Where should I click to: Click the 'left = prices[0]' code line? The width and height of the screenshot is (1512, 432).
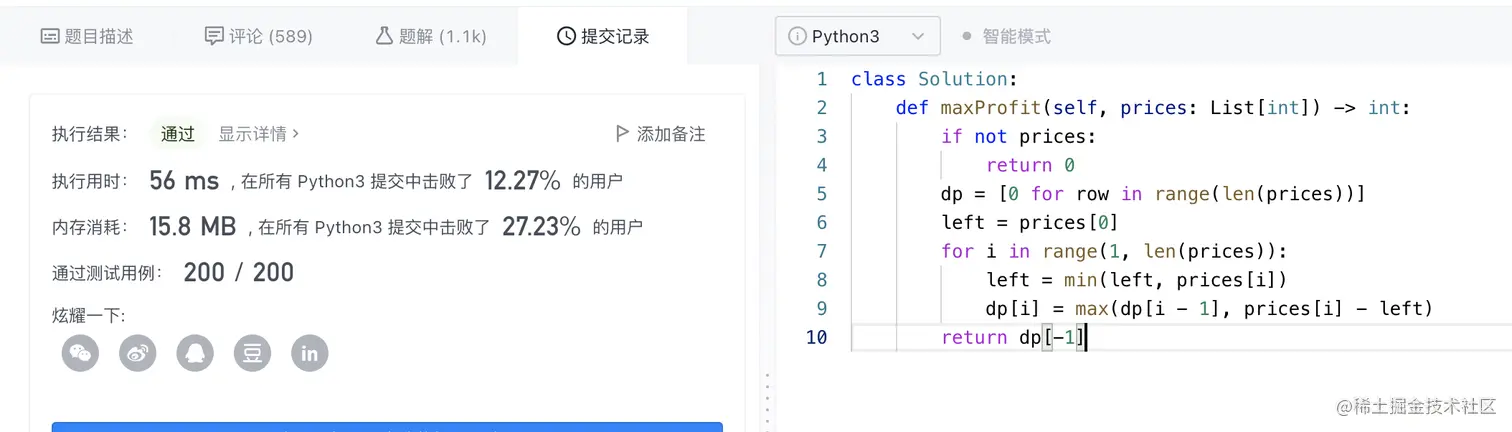pyautogui.click(x=1030, y=222)
